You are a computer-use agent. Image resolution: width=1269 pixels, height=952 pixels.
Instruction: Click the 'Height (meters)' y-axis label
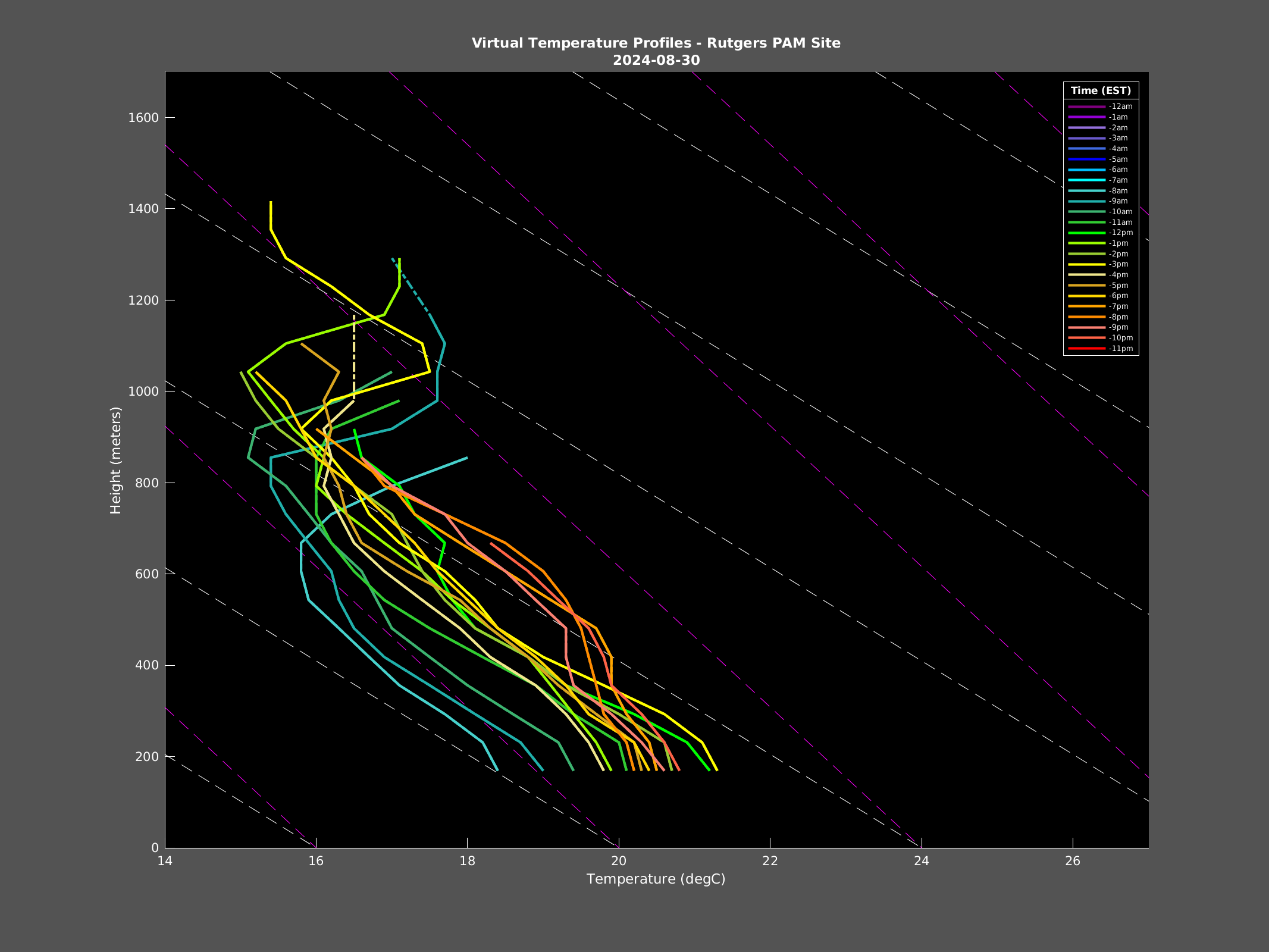click(x=115, y=460)
